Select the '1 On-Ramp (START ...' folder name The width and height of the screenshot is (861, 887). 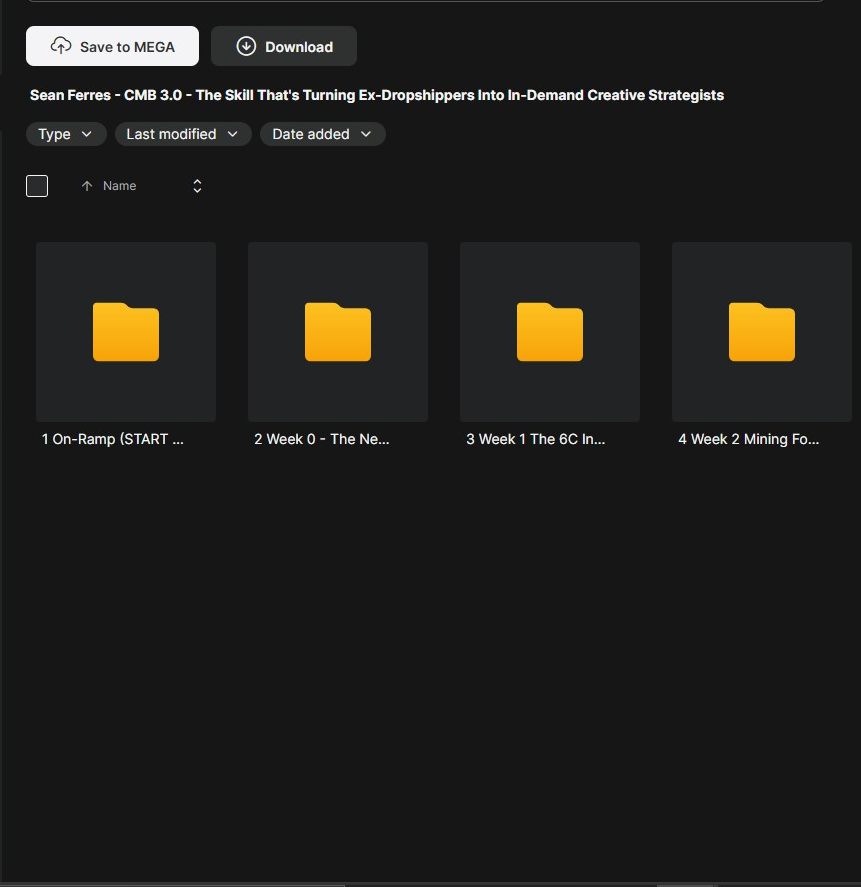tap(113, 439)
